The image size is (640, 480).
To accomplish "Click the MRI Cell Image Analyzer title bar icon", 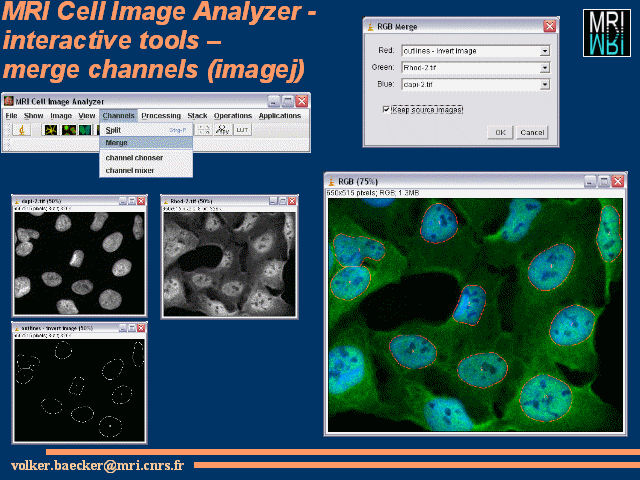I will coord(9,101).
